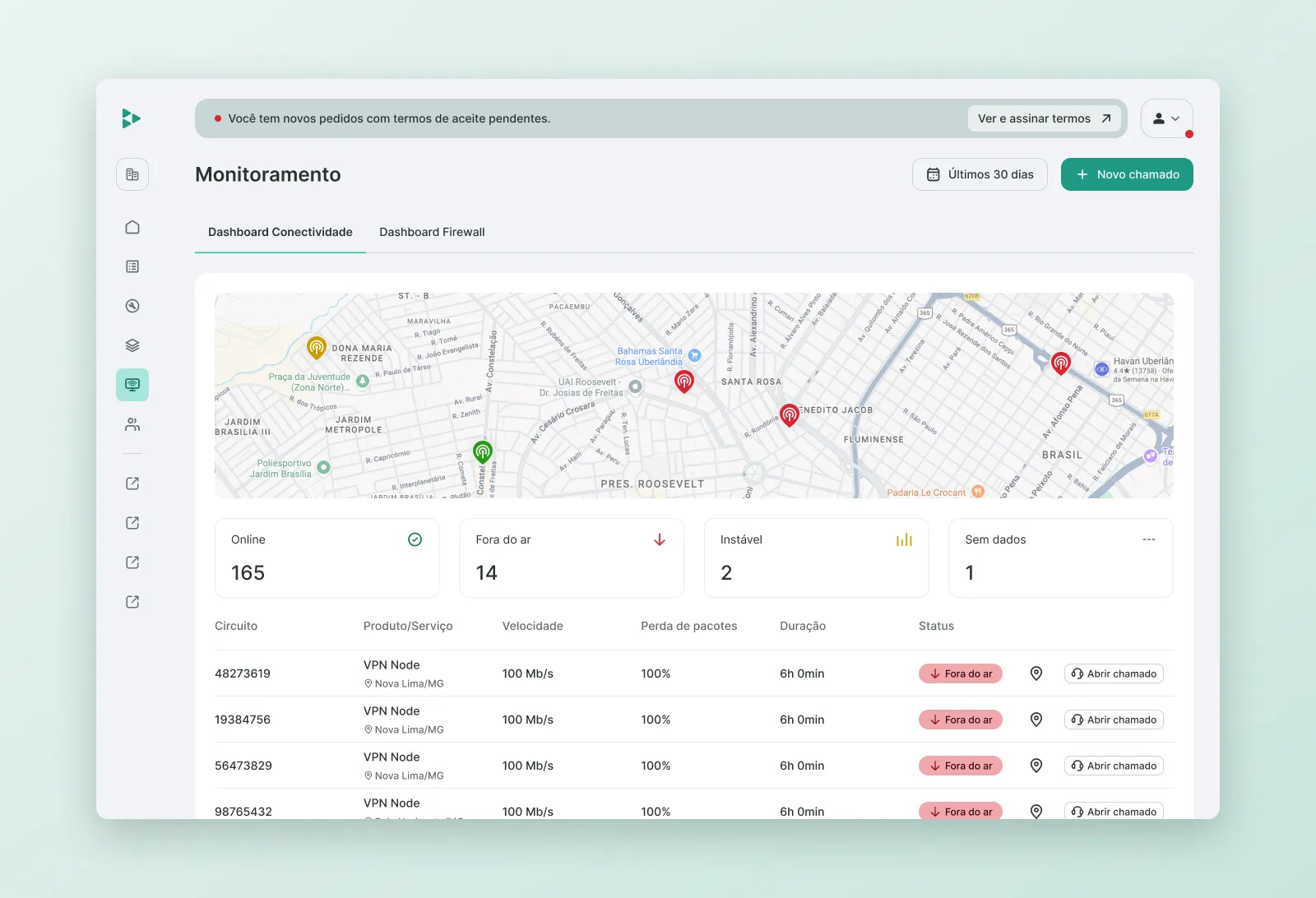
Task: Switch to Dashboard Firewall tab
Action: 432,232
